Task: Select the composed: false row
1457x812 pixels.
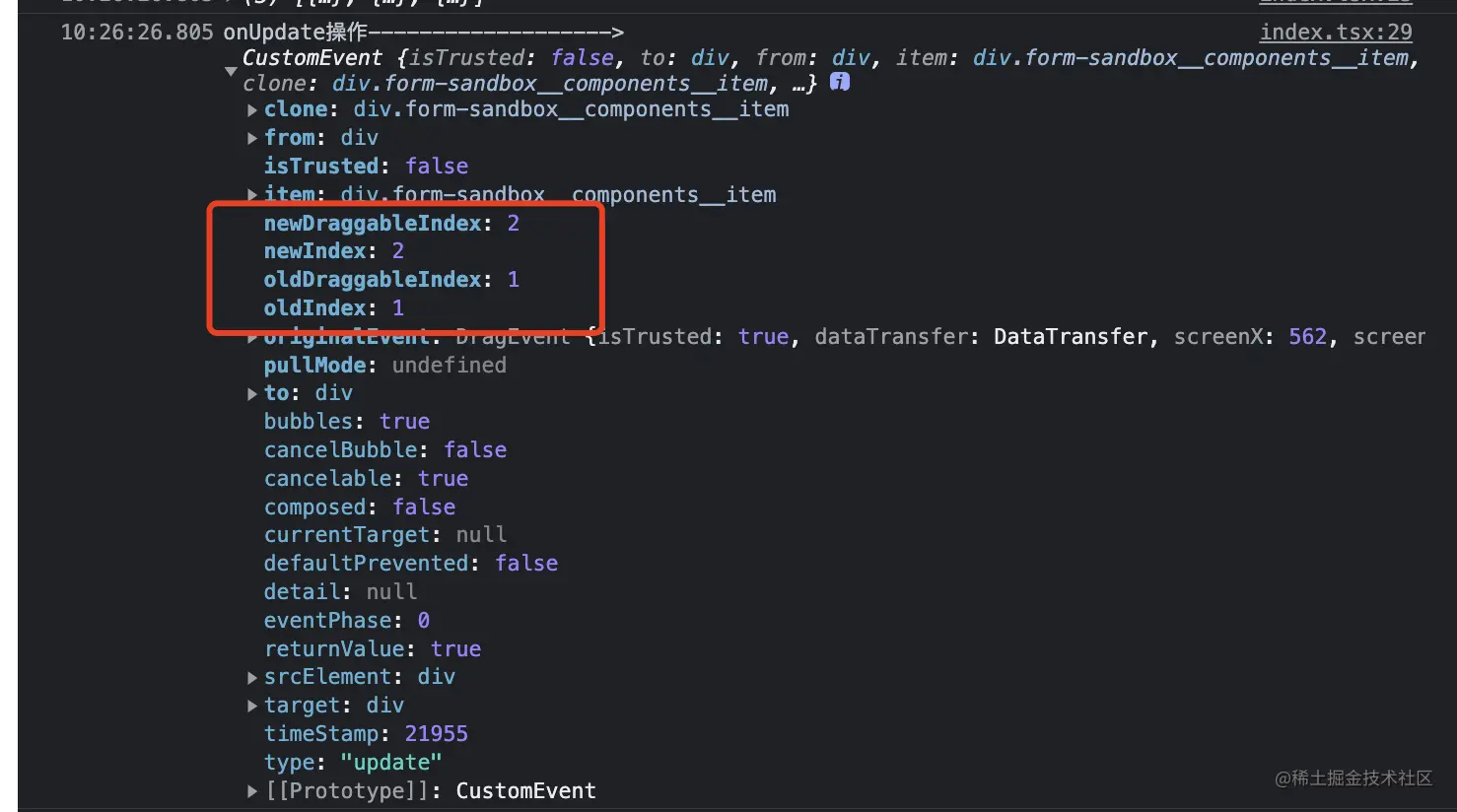Action: point(360,507)
